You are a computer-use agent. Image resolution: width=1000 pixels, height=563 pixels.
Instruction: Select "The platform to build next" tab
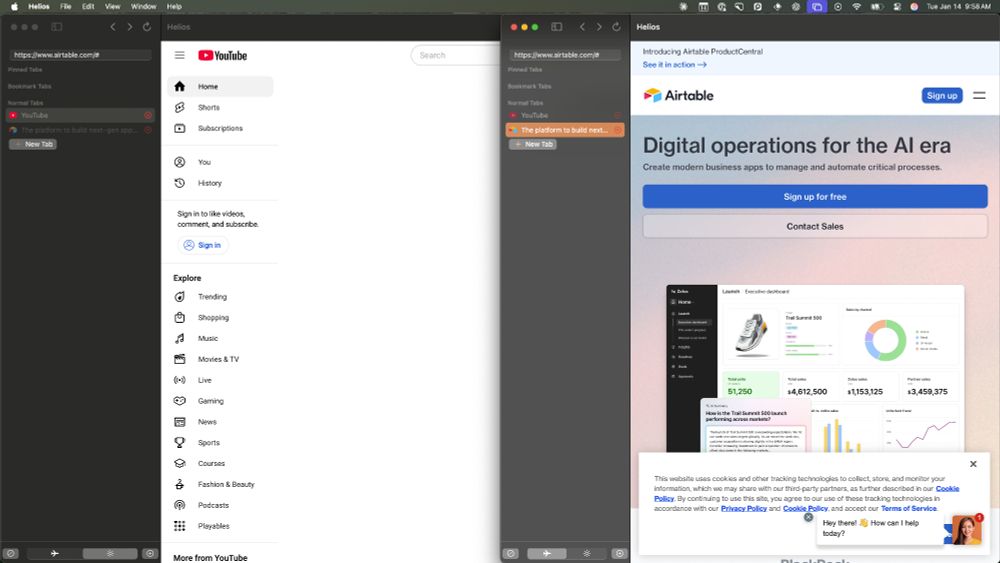click(564, 130)
